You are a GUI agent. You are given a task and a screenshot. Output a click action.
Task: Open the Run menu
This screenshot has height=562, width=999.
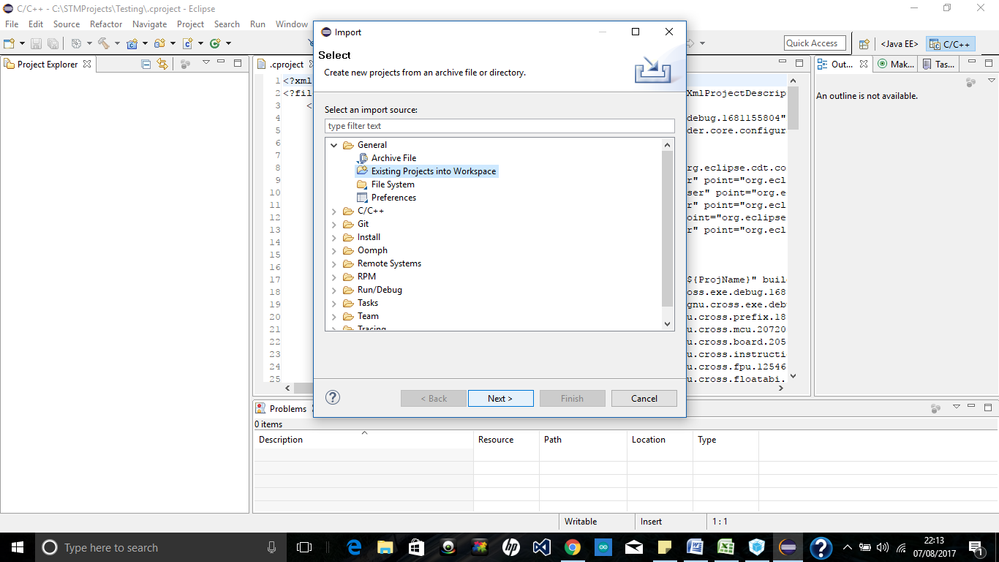[257, 24]
